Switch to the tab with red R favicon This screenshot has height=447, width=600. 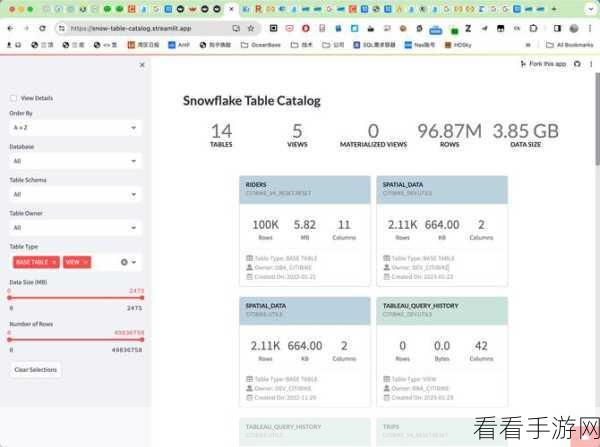point(258,8)
